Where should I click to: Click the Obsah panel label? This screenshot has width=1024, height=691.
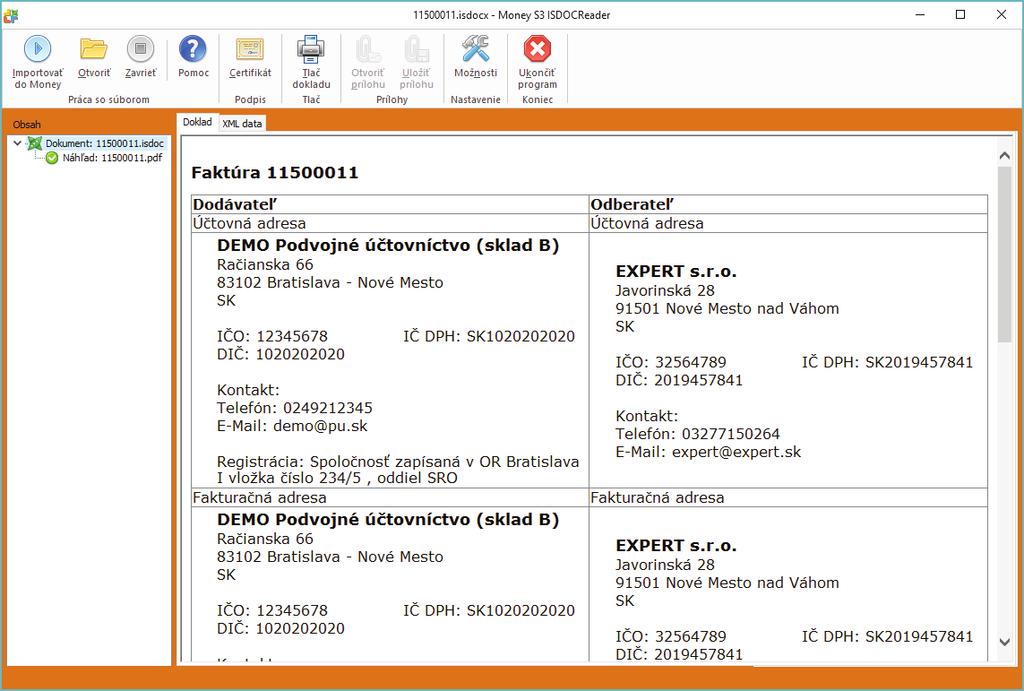tap(27, 124)
